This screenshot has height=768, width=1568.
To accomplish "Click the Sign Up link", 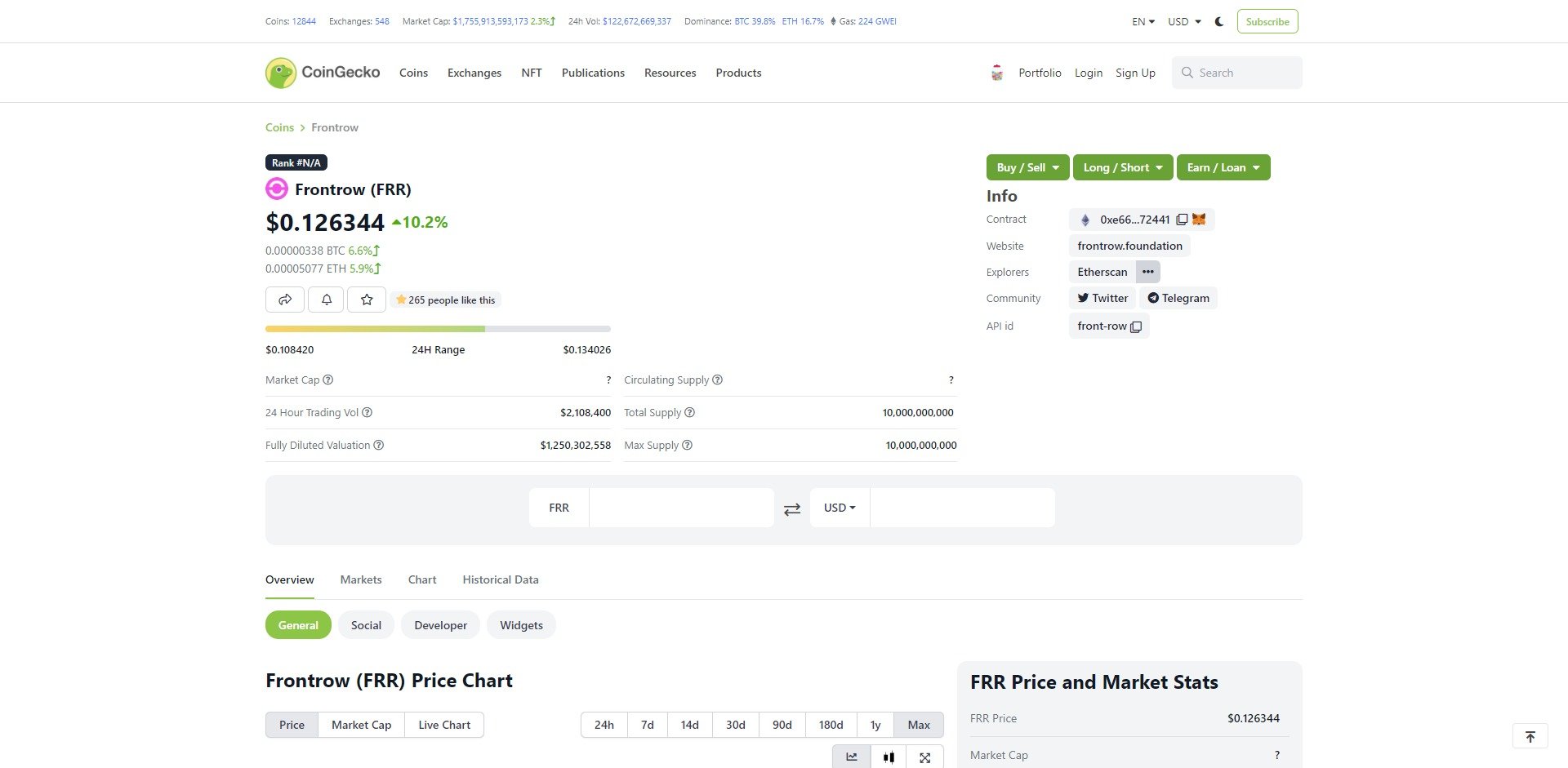I will 1135,73.
